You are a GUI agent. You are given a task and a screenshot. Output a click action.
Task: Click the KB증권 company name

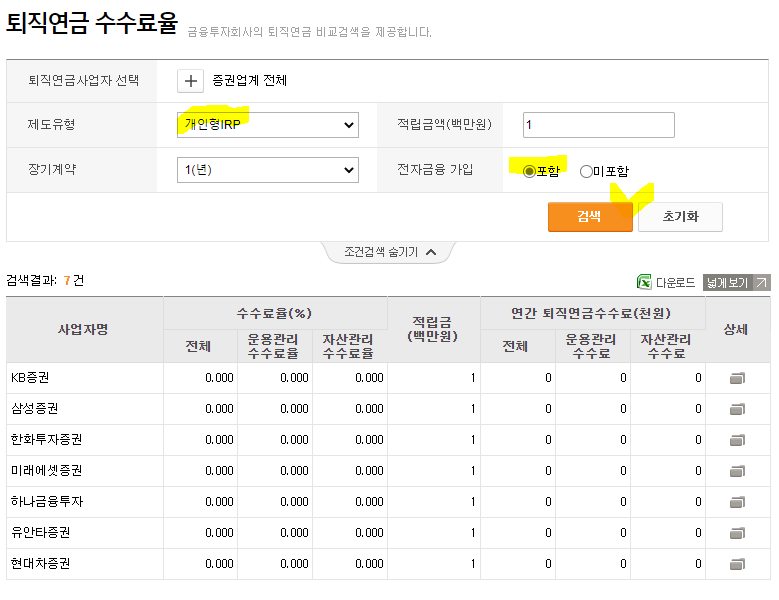[30, 377]
